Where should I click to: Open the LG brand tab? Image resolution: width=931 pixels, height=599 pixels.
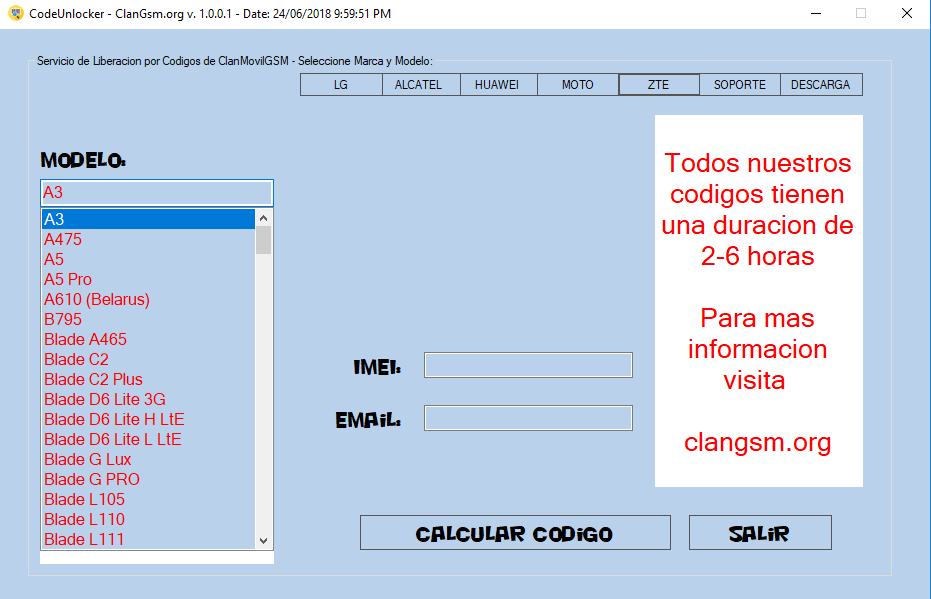pyautogui.click(x=341, y=84)
